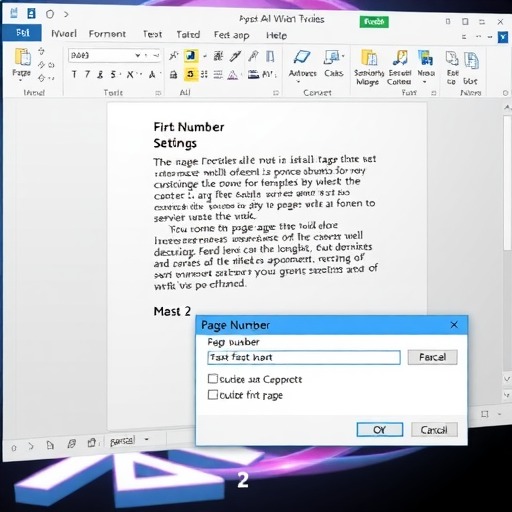
Task: Open the Help ribbon tab
Action: pos(276,35)
